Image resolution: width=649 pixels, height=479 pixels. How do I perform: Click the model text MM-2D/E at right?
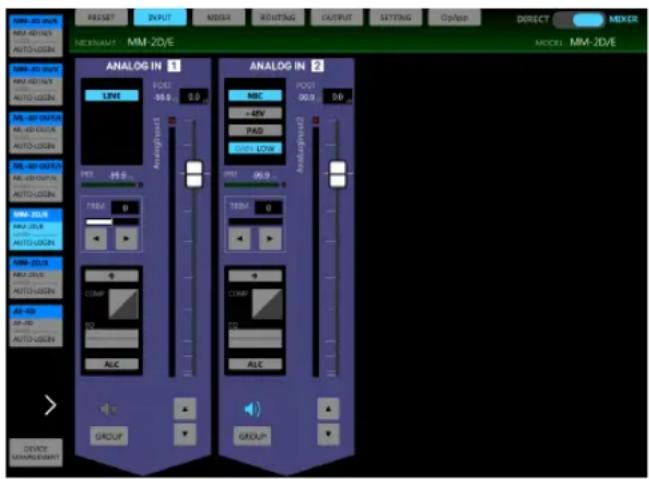point(593,42)
